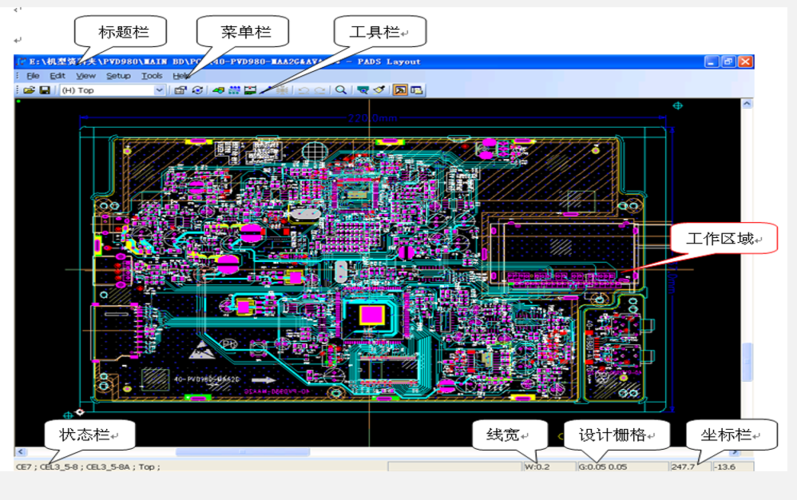Click the Redo arrow icon
The height and width of the screenshot is (500, 797).
click(320, 90)
